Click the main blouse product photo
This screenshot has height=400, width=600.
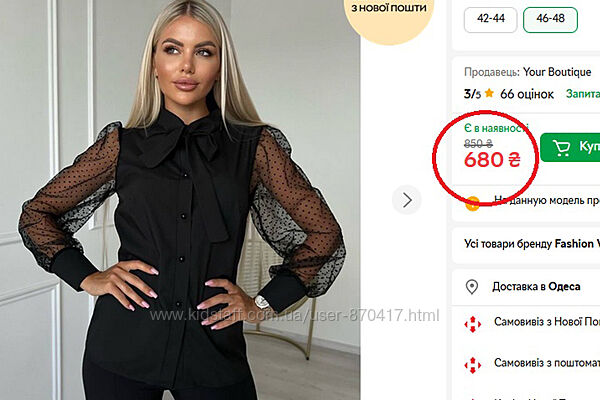tap(180, 200)
